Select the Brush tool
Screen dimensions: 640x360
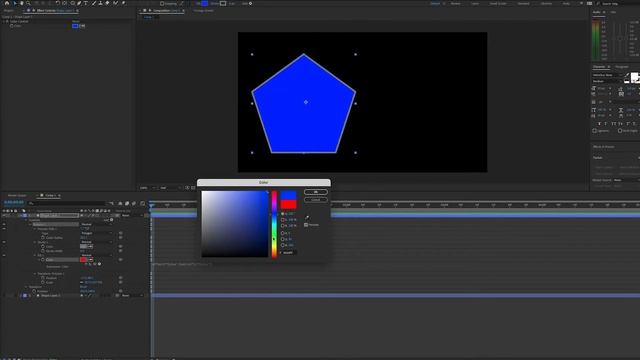(x=93, y=3)
